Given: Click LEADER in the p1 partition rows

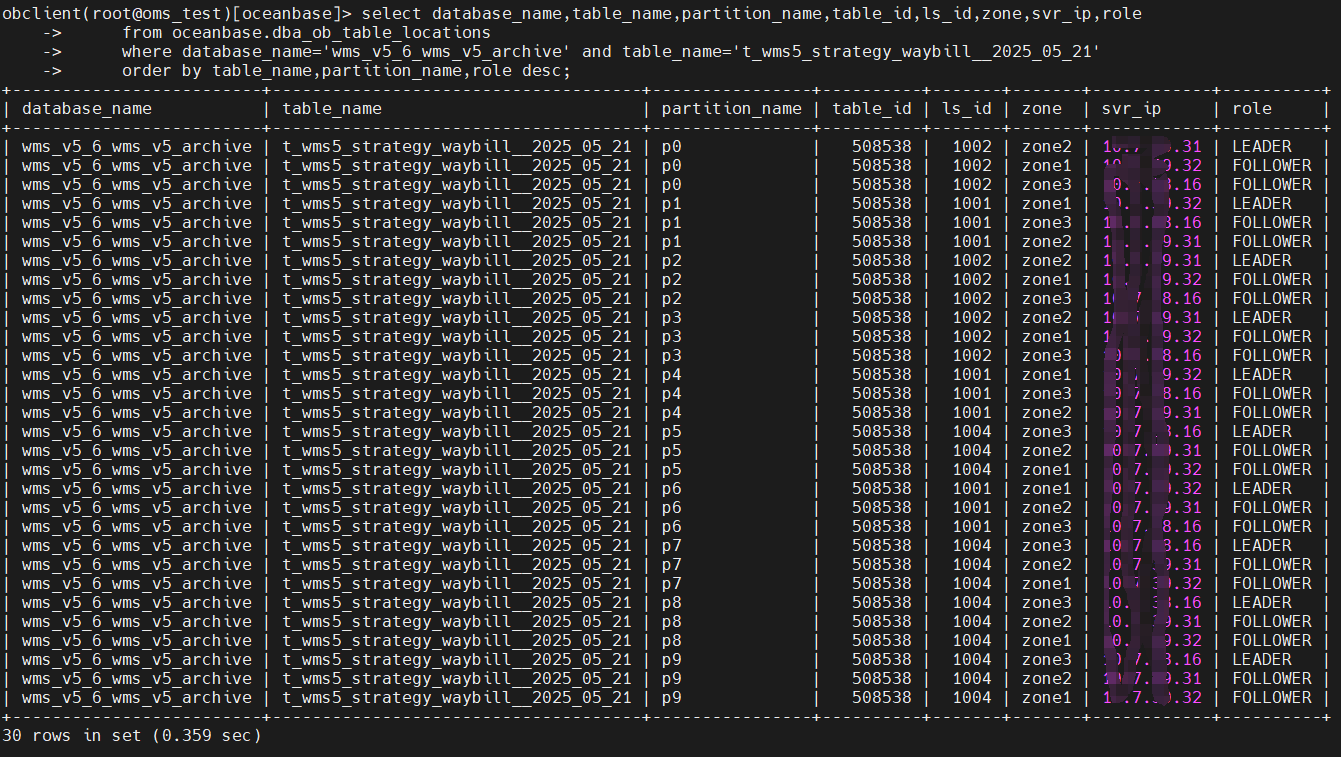Looking at the screenshot, I should pos(1262,204).
